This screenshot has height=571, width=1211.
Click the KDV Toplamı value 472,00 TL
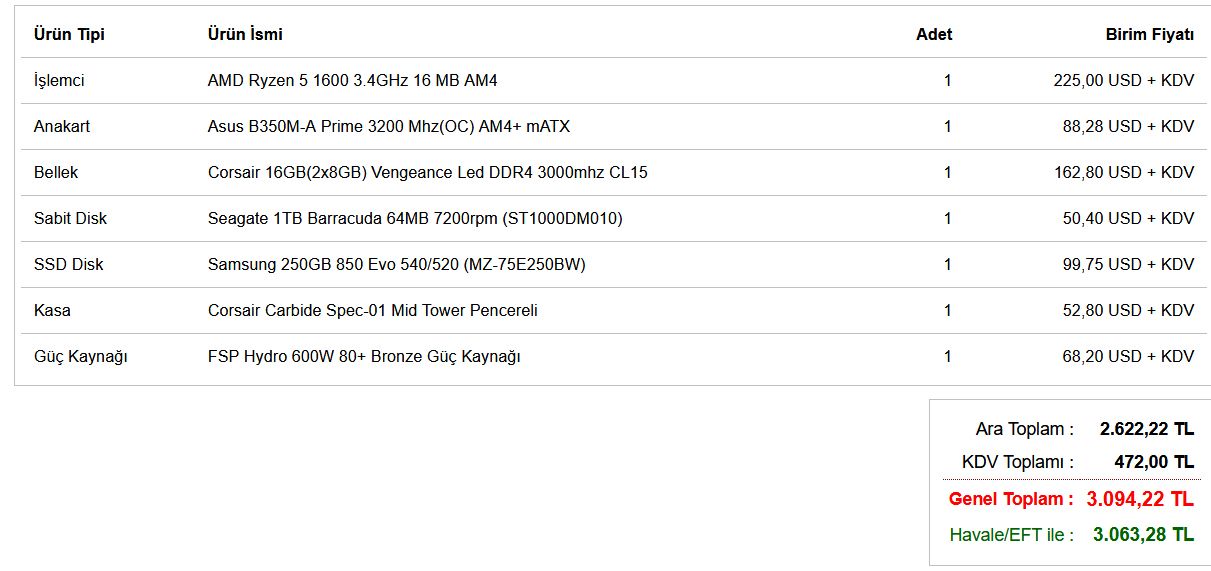pos(1154,462)
